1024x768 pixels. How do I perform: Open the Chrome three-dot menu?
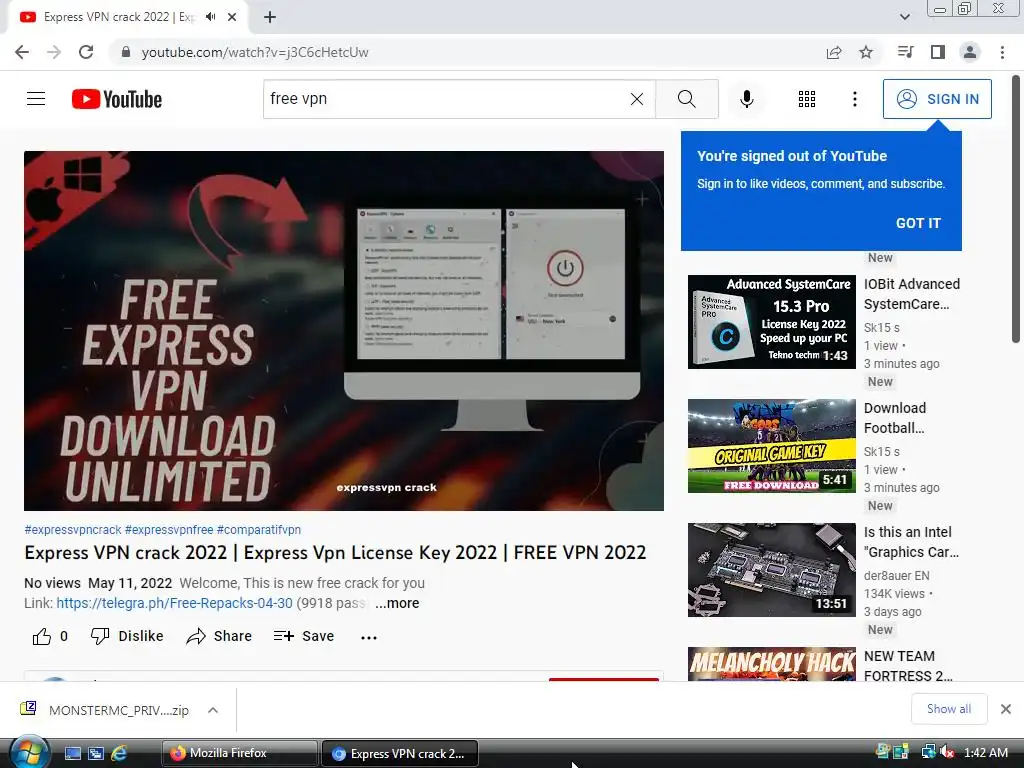click(1002, 52)
